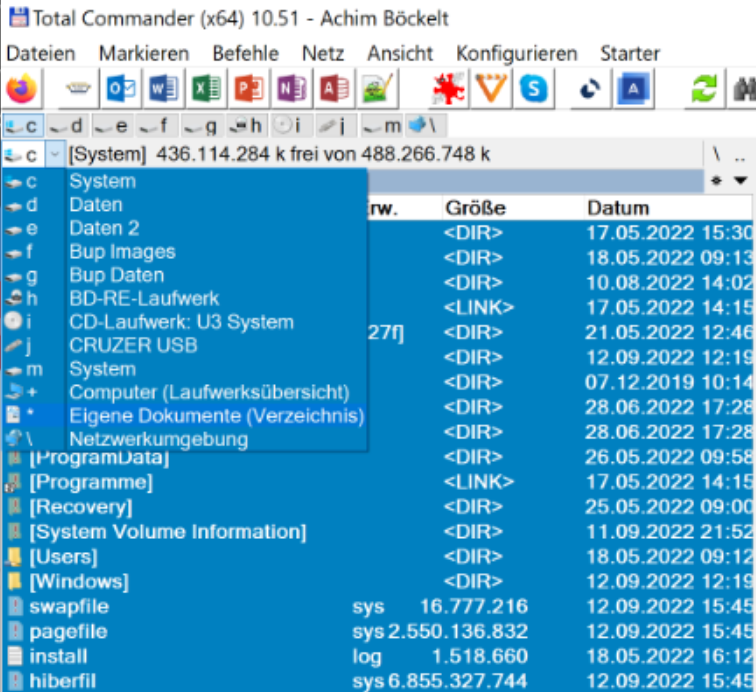The height and width of the screenshot is (692, 756).
Task: Open the picture editor icon with pencil
Action: (377, 89)
